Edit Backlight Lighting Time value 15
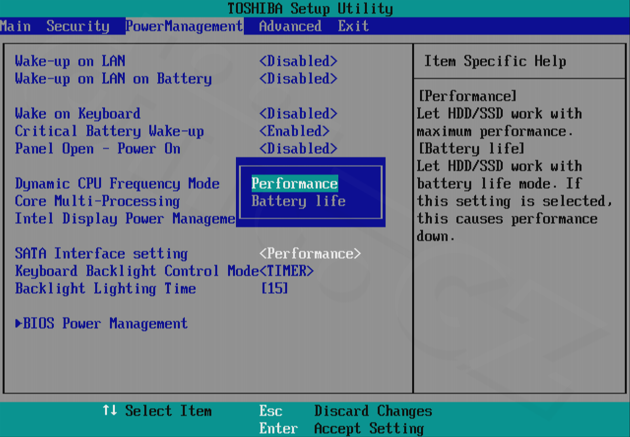Image resolution: width=630 pixels, height=437 pixels. [x=274, y=288]
